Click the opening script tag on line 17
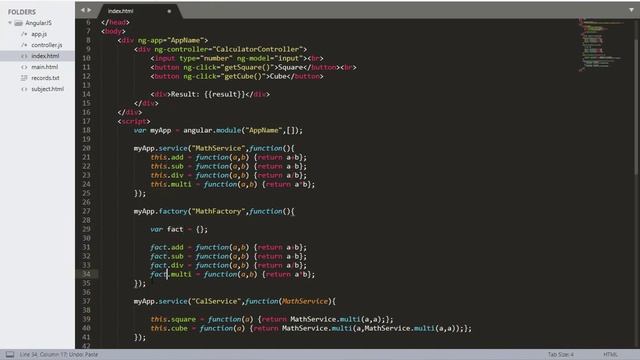 point(134,122)
